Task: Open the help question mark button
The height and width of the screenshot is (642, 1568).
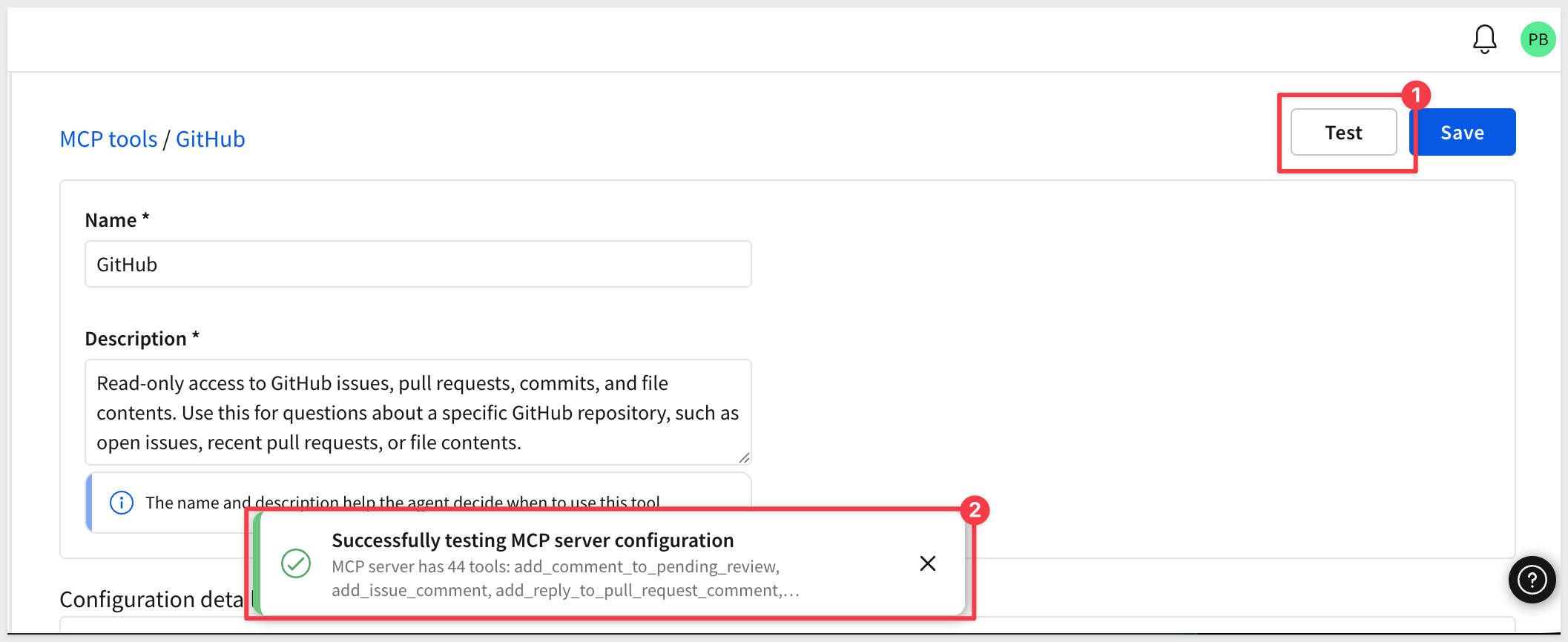Action: [x=1532, y=579]
